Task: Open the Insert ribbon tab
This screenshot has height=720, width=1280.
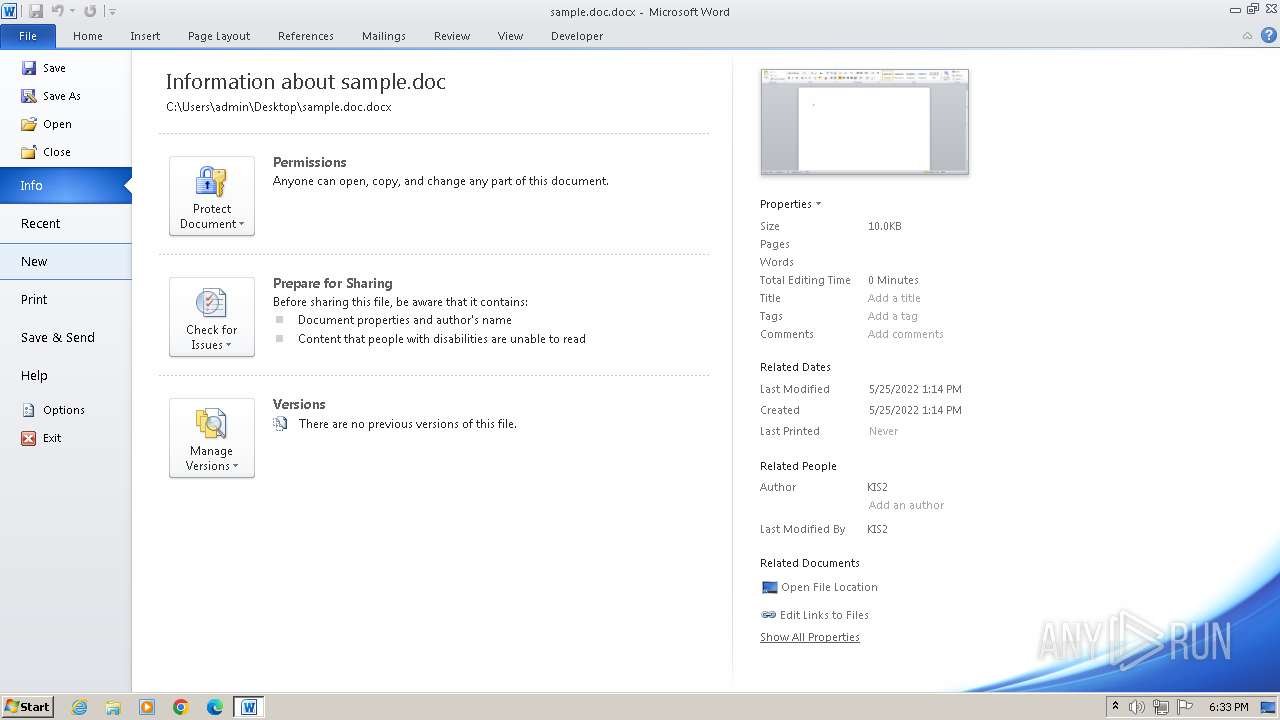Action: (145, 36)
